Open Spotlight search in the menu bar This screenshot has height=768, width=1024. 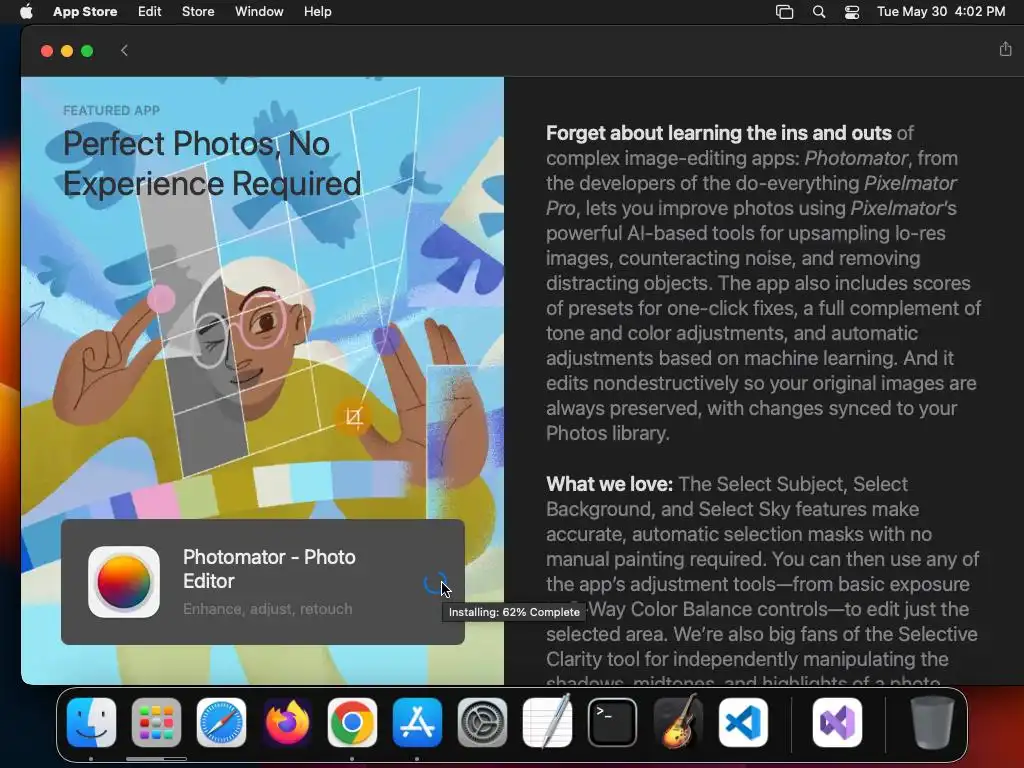pos(818,12)
